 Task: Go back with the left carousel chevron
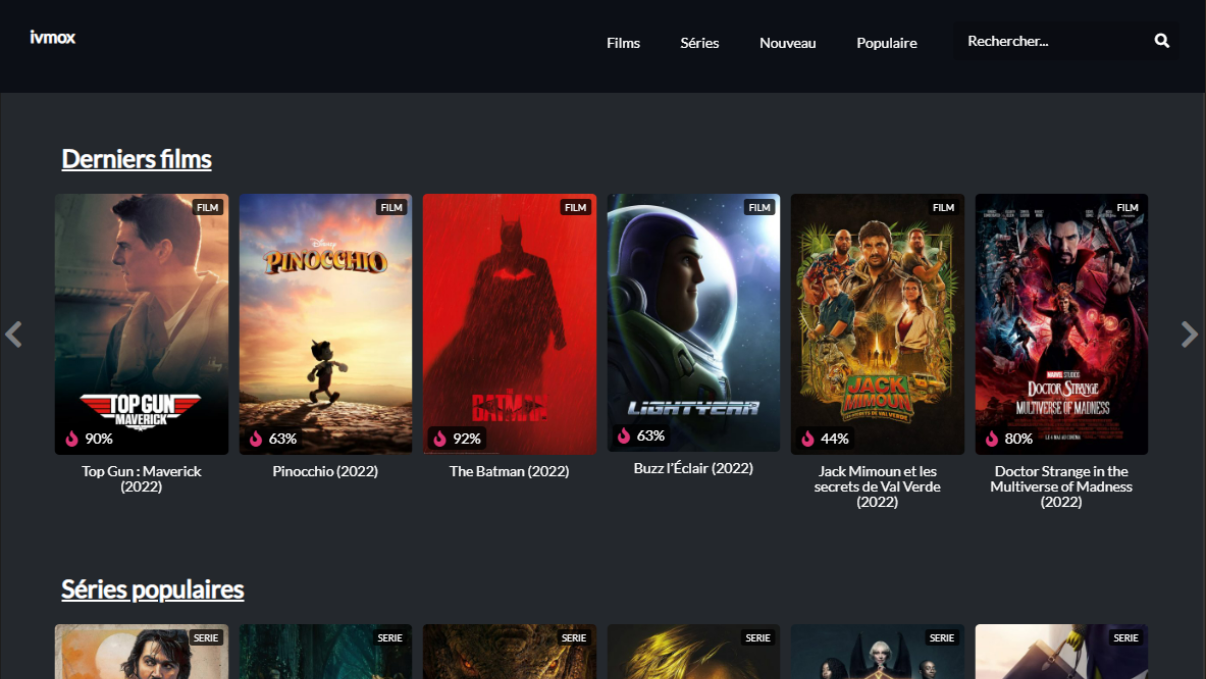click(14, 334)
